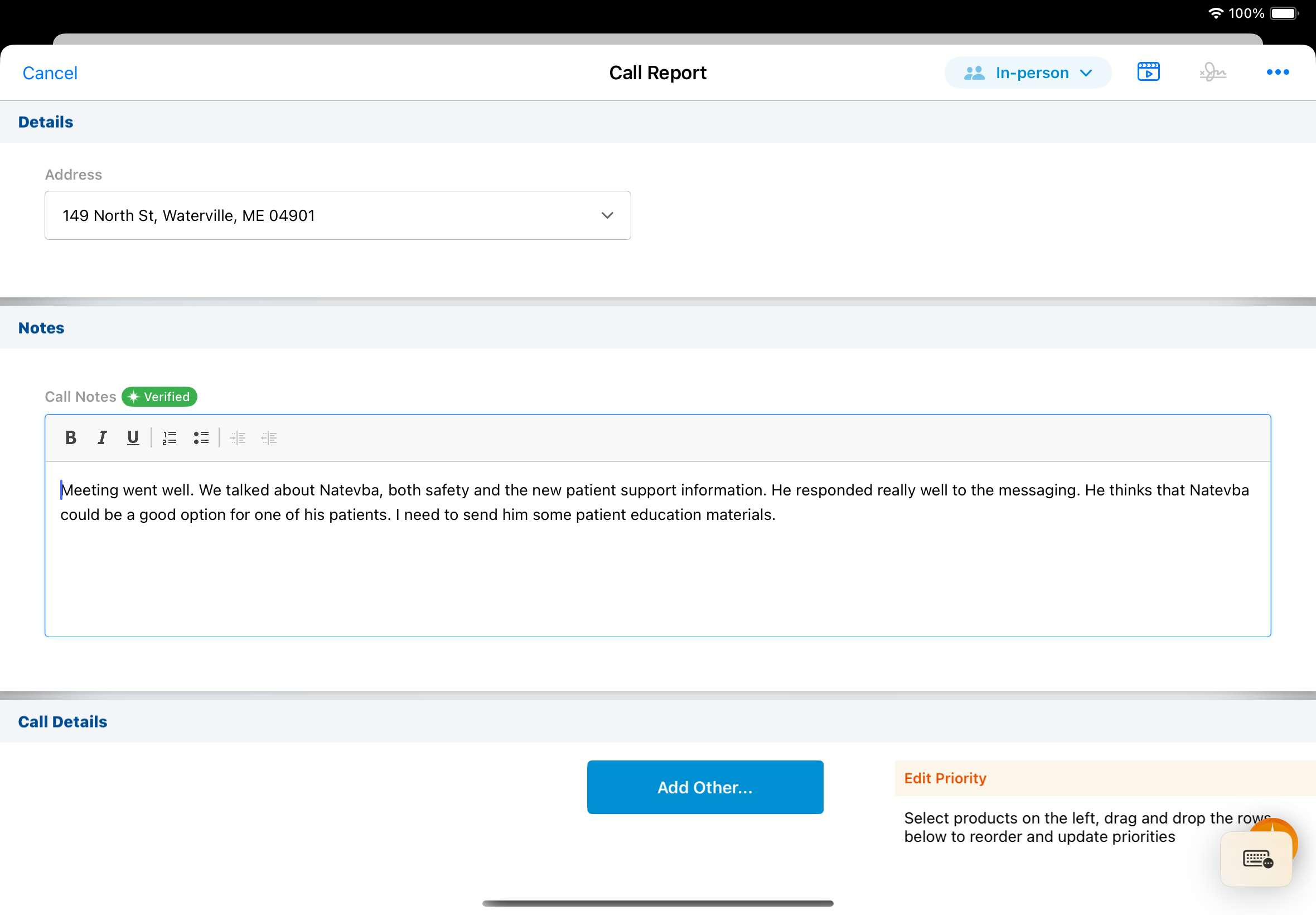Insert a numbered list in notes
This screenshot has width=1316, height=915.
coord(170,438)
